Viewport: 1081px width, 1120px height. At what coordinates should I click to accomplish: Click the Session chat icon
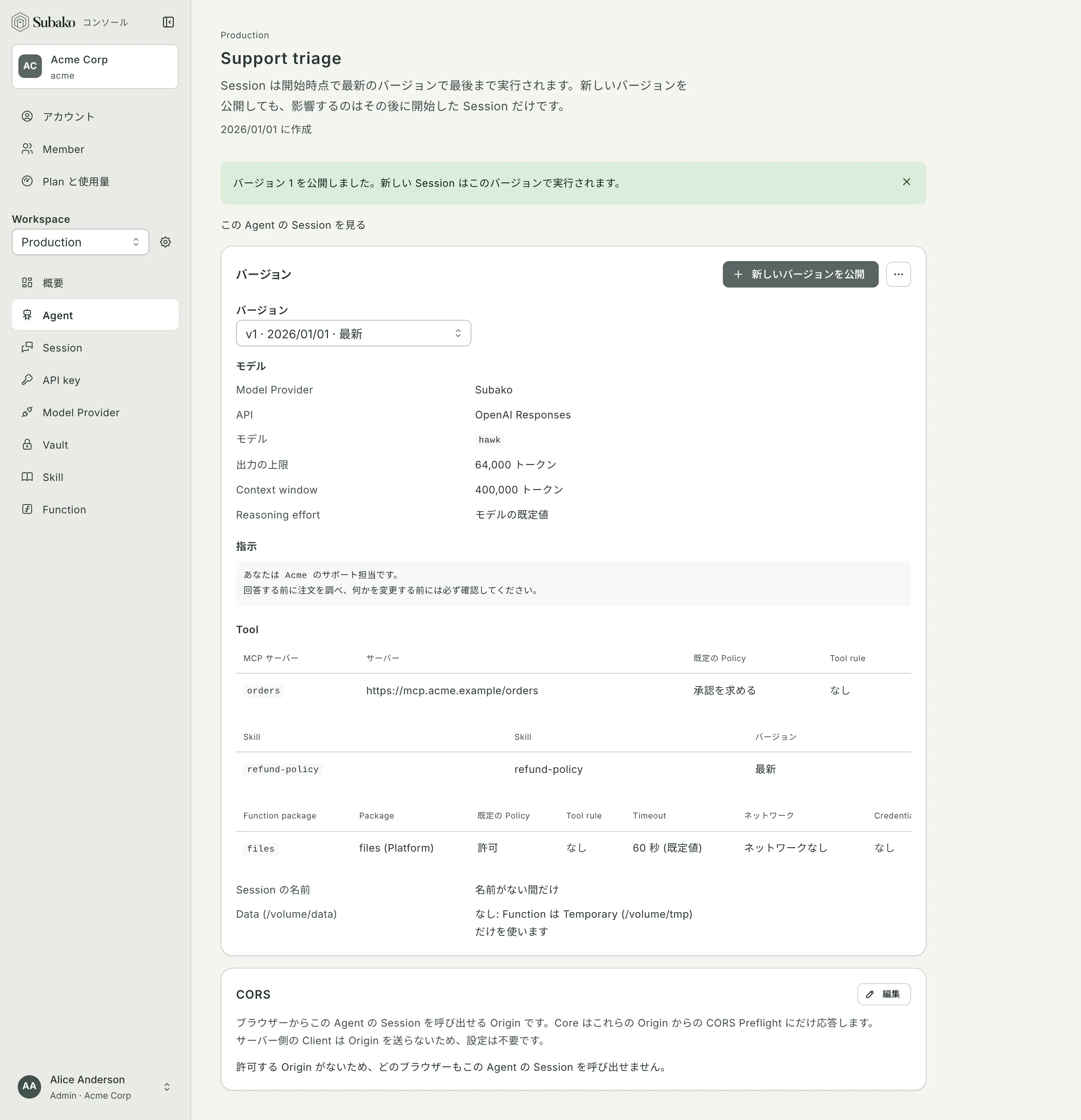tap(28, 347)
